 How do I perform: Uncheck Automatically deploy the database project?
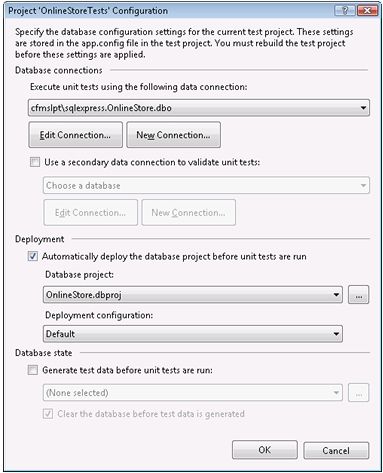click(33, 256)
